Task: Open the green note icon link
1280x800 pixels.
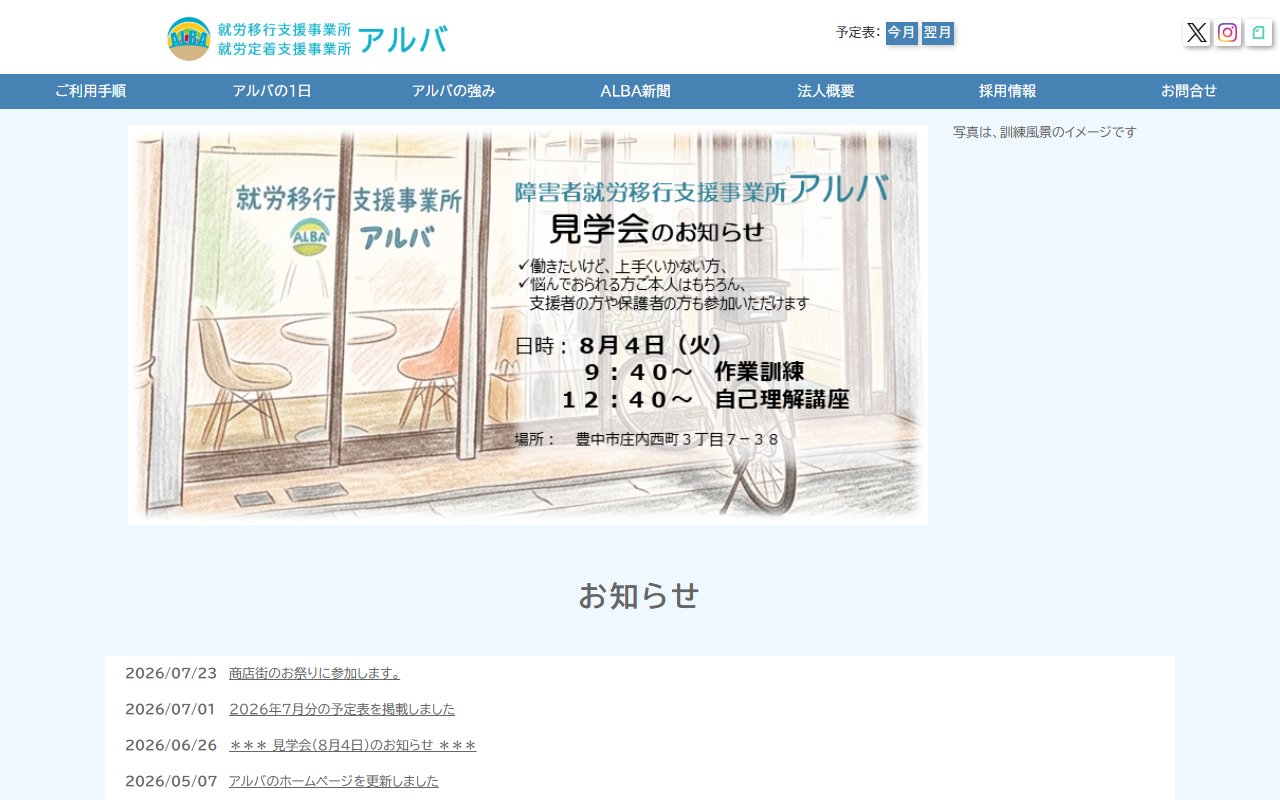Action: click(1259, 32)
